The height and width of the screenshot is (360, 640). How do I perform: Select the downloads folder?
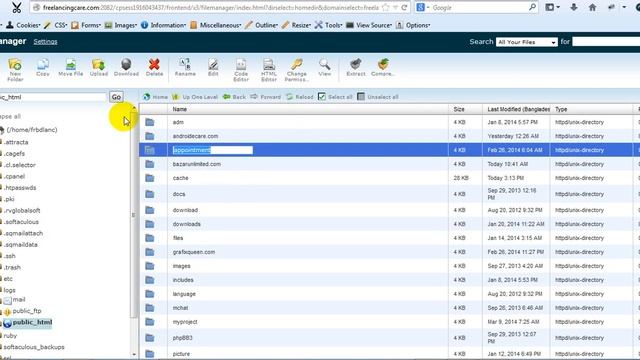click(187, 224)
